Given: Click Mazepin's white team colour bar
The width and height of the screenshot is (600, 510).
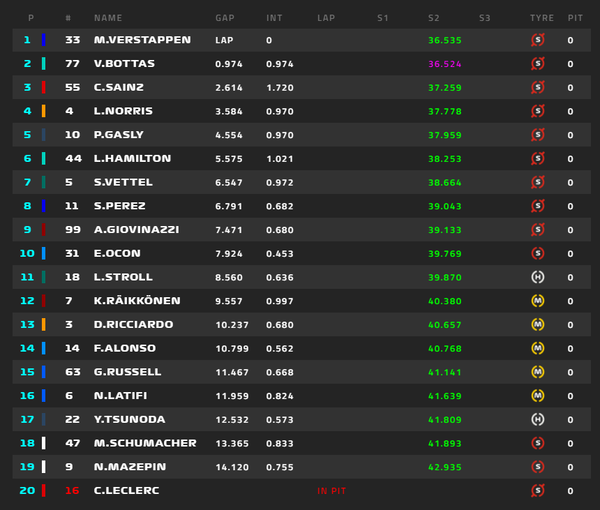Looking at the screenshot, I should pos(44,467).
